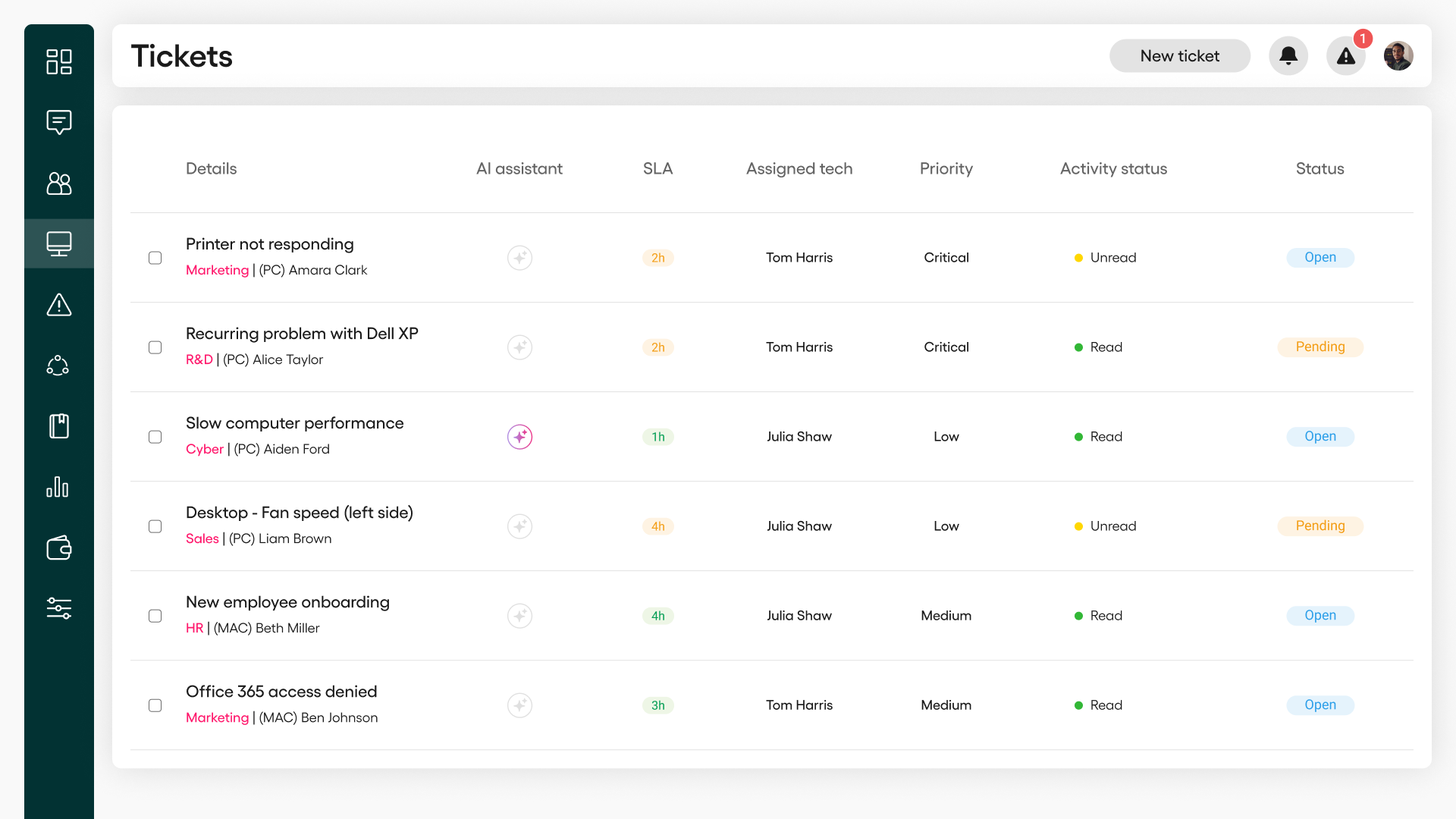Check the Printer not responding ticket checkbox
Viewport: 1456px width, 819px height.
tap(155, 258)
